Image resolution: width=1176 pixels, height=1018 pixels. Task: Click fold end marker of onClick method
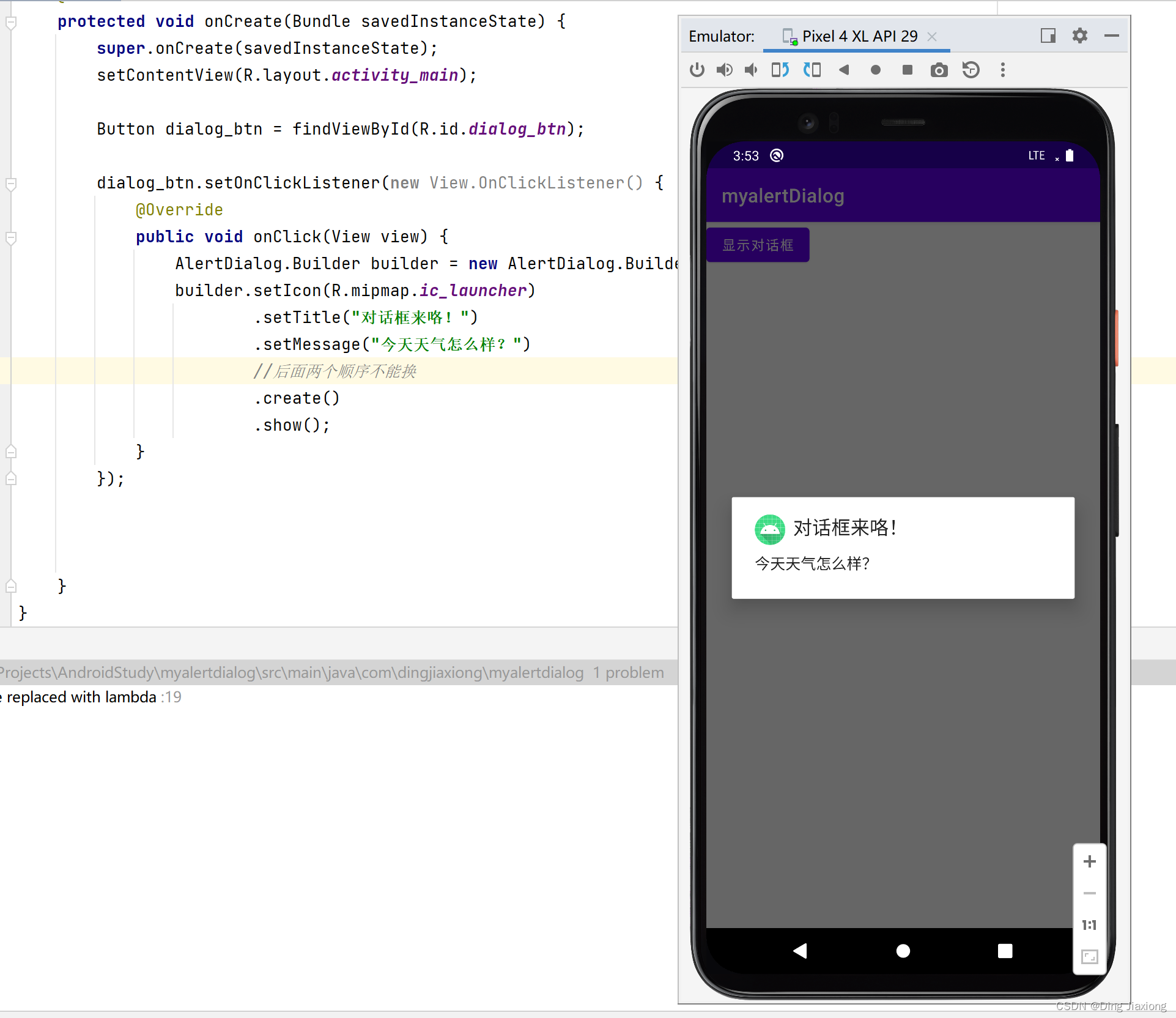(x=10, y=452)
